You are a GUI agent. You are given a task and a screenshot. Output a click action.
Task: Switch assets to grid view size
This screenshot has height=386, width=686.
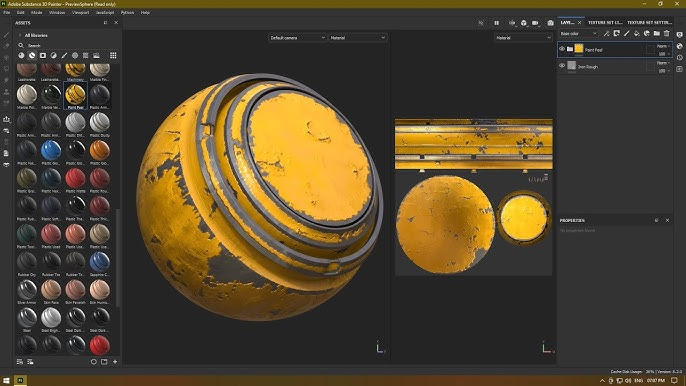(113, 55)
